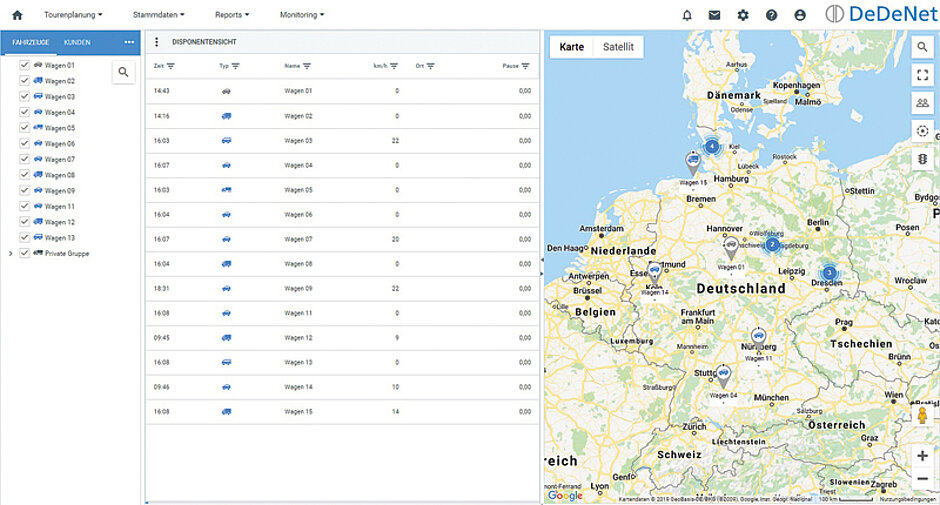Switch map to Satellit view
Screen dimensions: 940x505
tap(618, 47)
